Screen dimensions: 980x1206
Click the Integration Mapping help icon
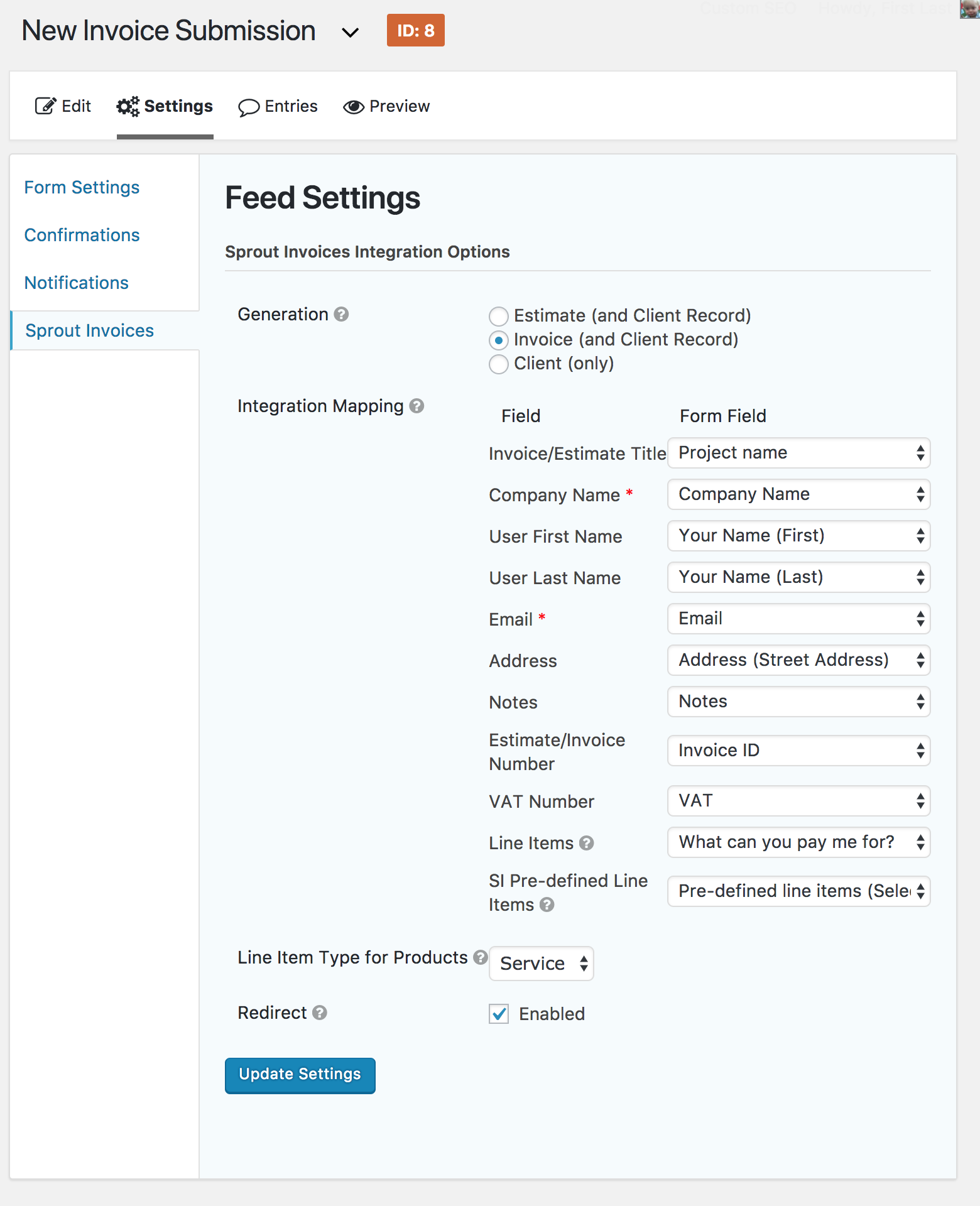point(416,406)
